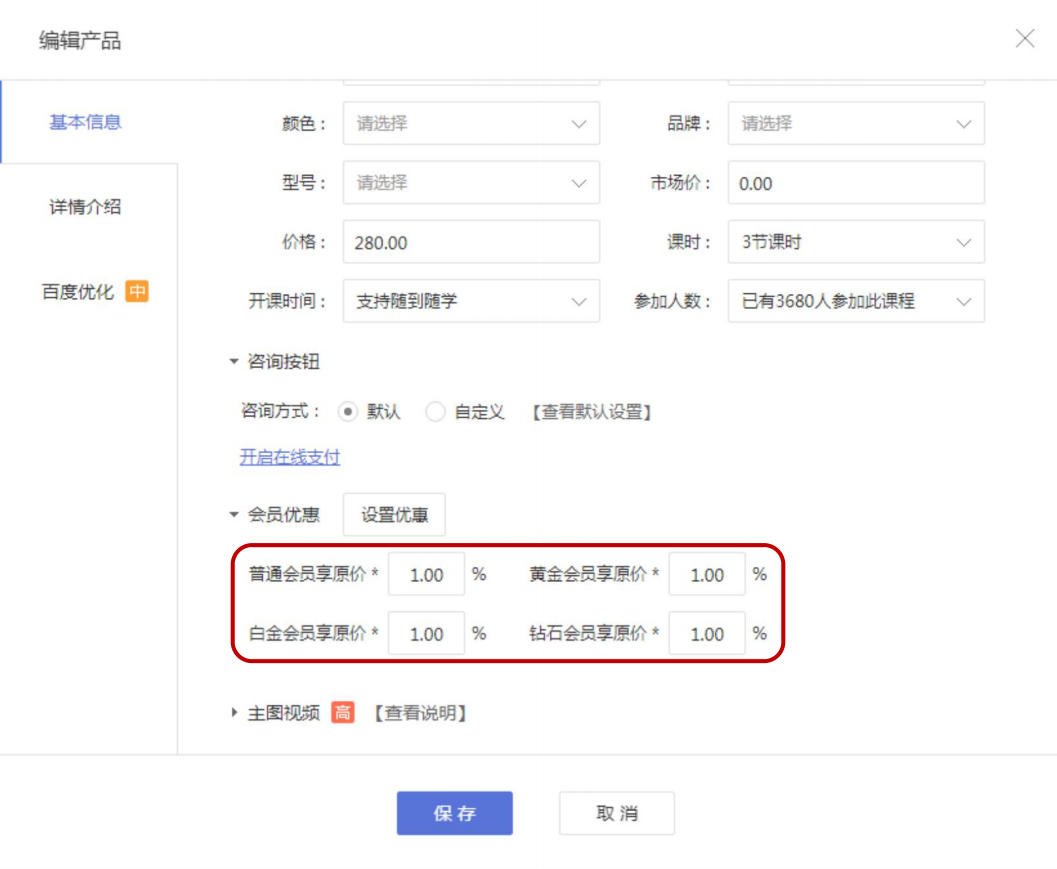Click the 设置优惠 button
The height and width of the screenshot is (869, 1057).
(394, 515)
